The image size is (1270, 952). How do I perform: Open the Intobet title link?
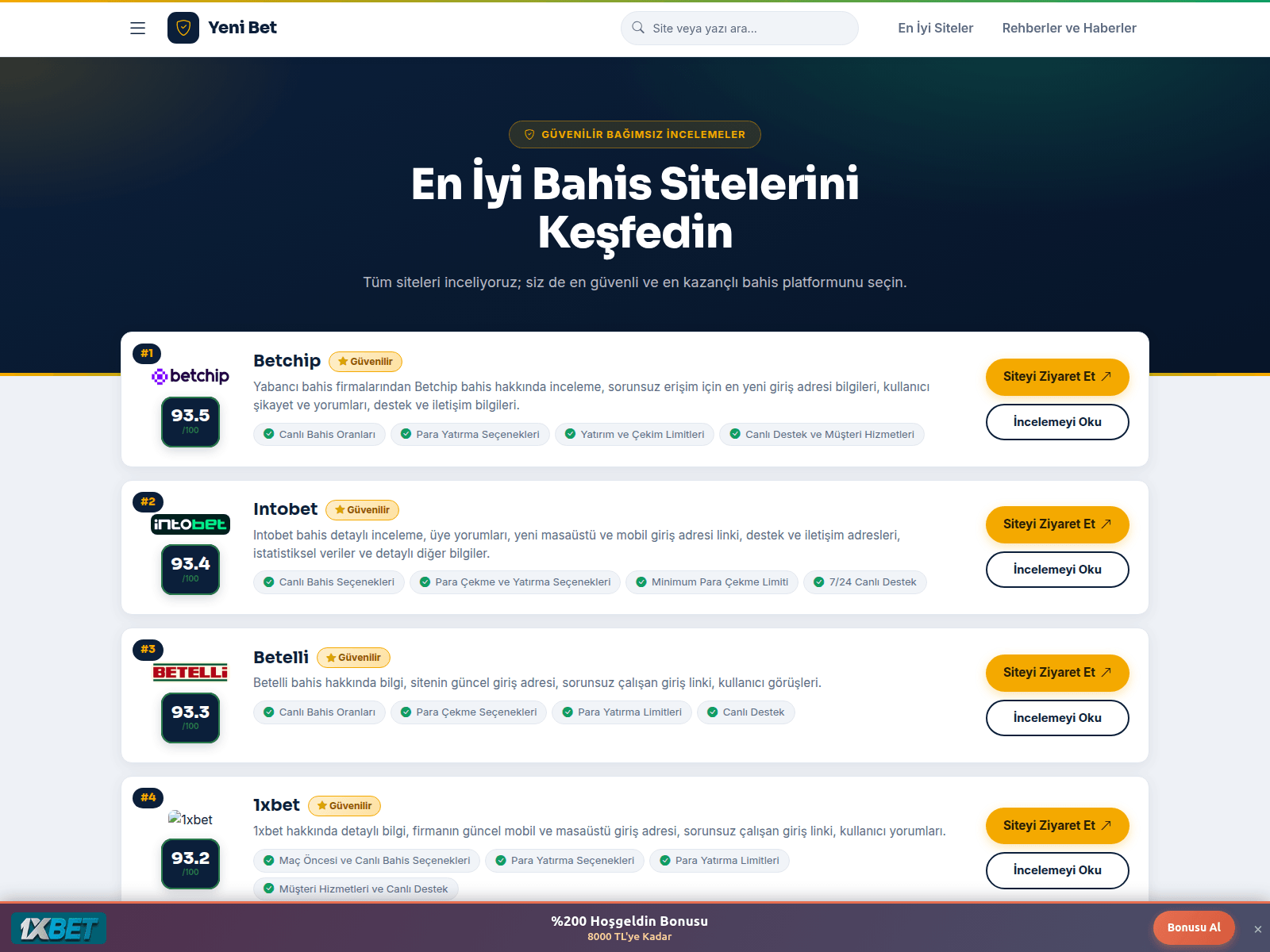click(x=285, y=509)
